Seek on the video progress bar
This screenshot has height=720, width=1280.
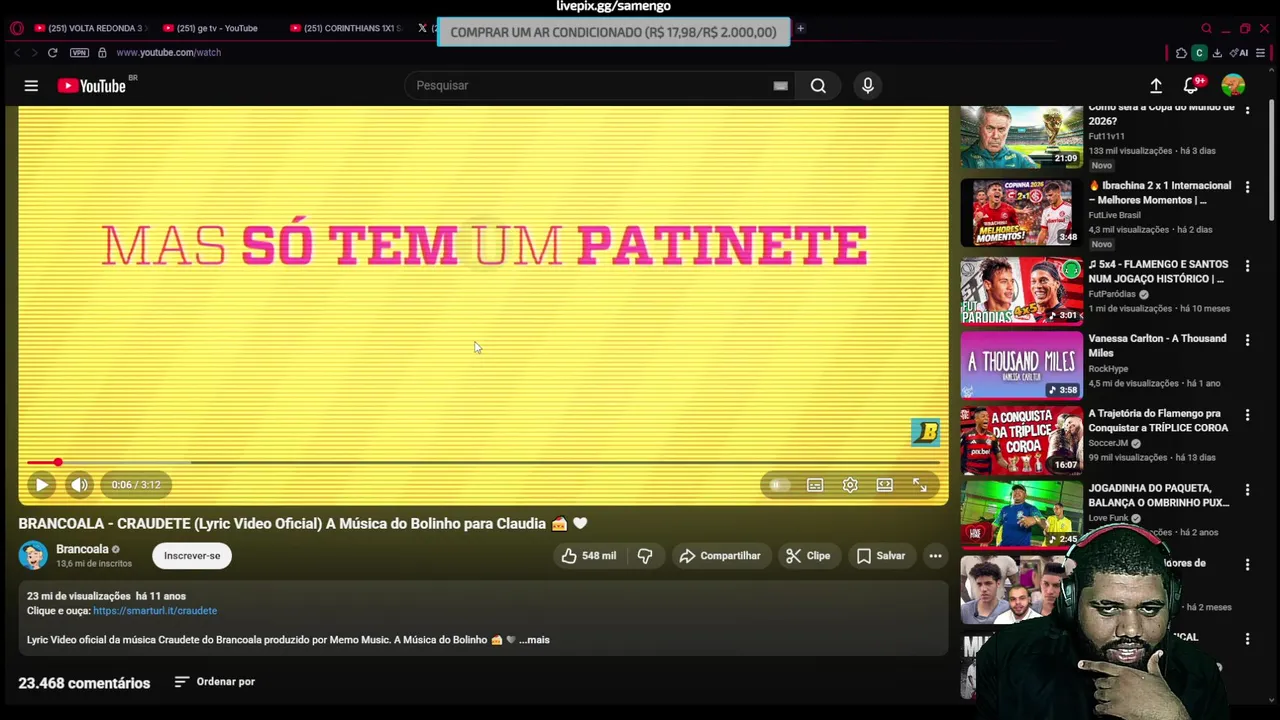point(483,462)
